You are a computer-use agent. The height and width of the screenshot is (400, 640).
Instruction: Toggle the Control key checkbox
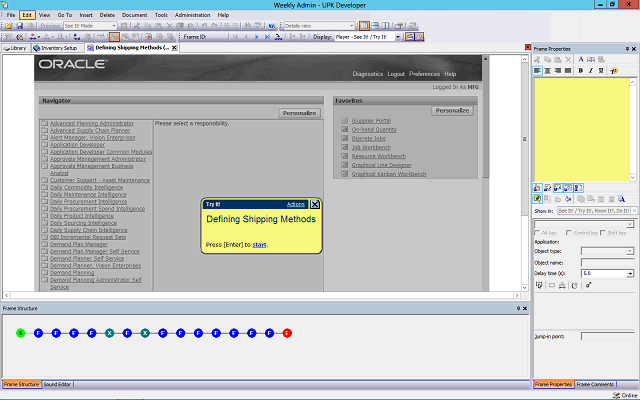[569, 233]
